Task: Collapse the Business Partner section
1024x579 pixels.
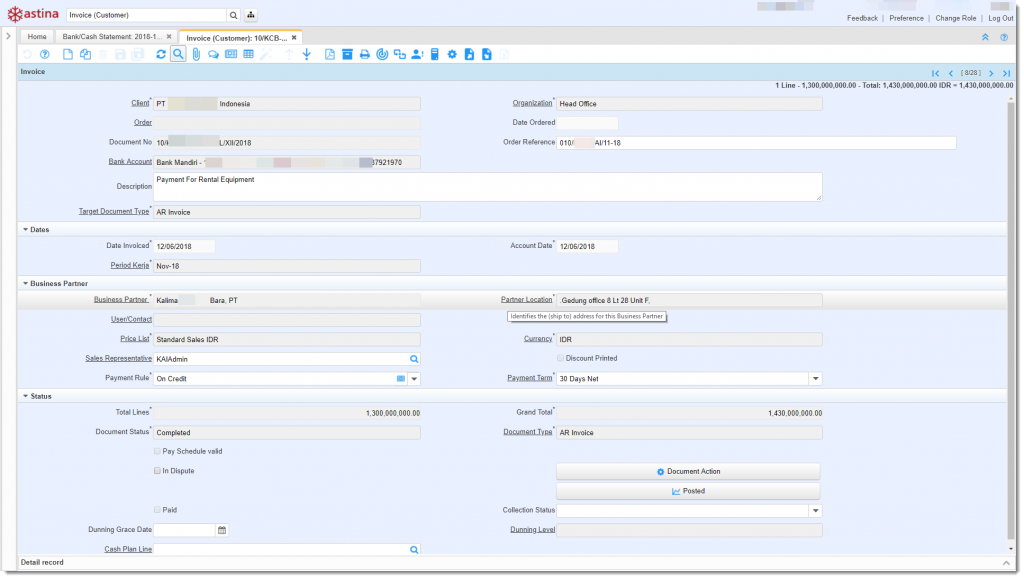Action: 25,283
